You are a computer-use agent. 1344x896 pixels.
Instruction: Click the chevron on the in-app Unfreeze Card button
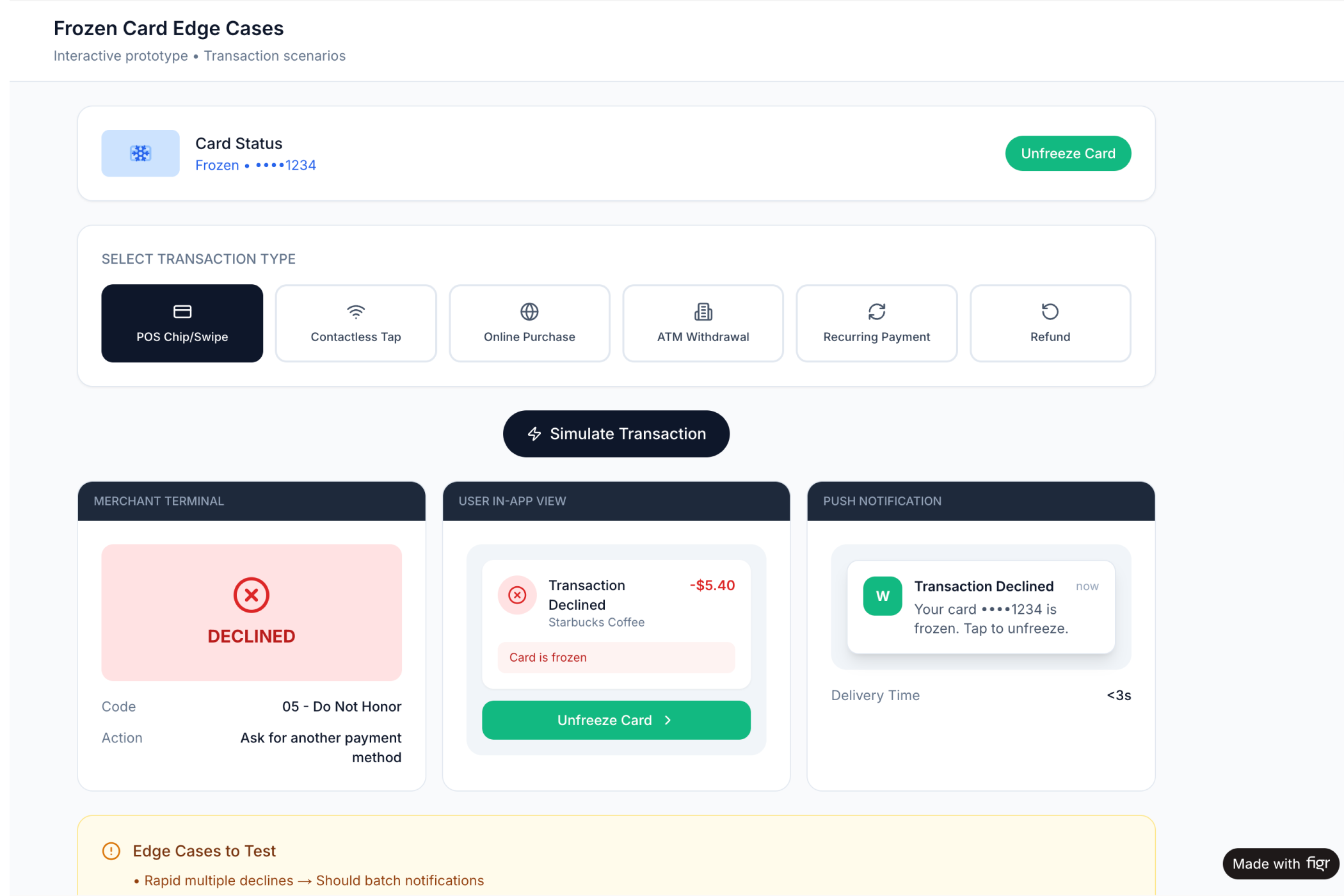[x=668, y=720]
